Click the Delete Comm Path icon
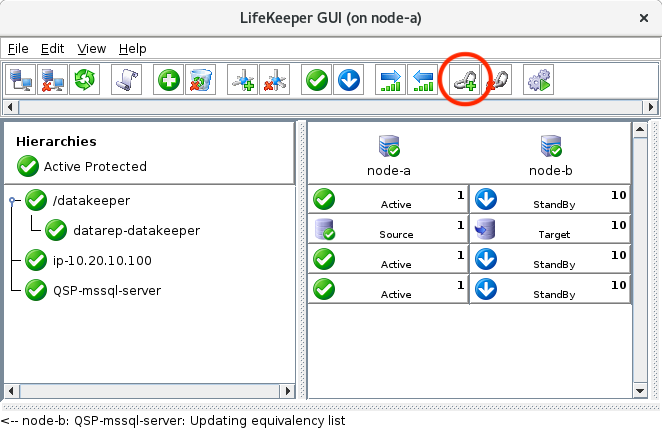 coord(274,79)
